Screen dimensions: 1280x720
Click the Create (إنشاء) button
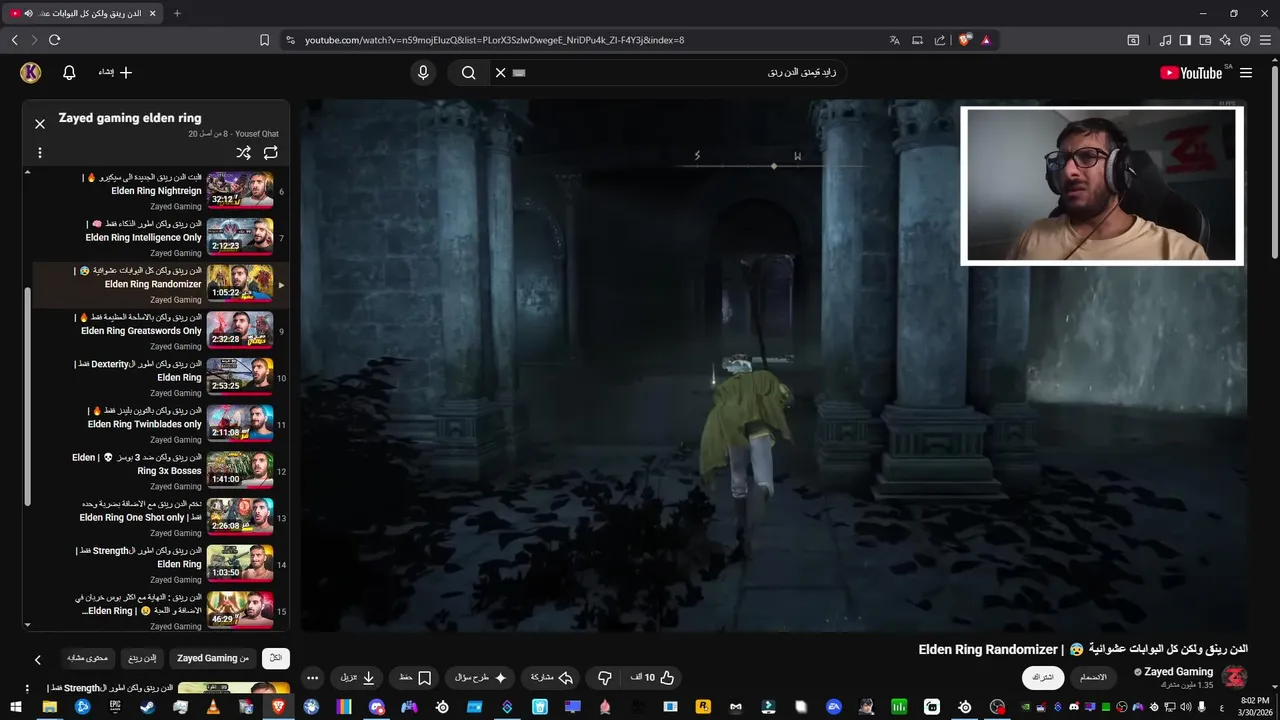click(115, 72)
